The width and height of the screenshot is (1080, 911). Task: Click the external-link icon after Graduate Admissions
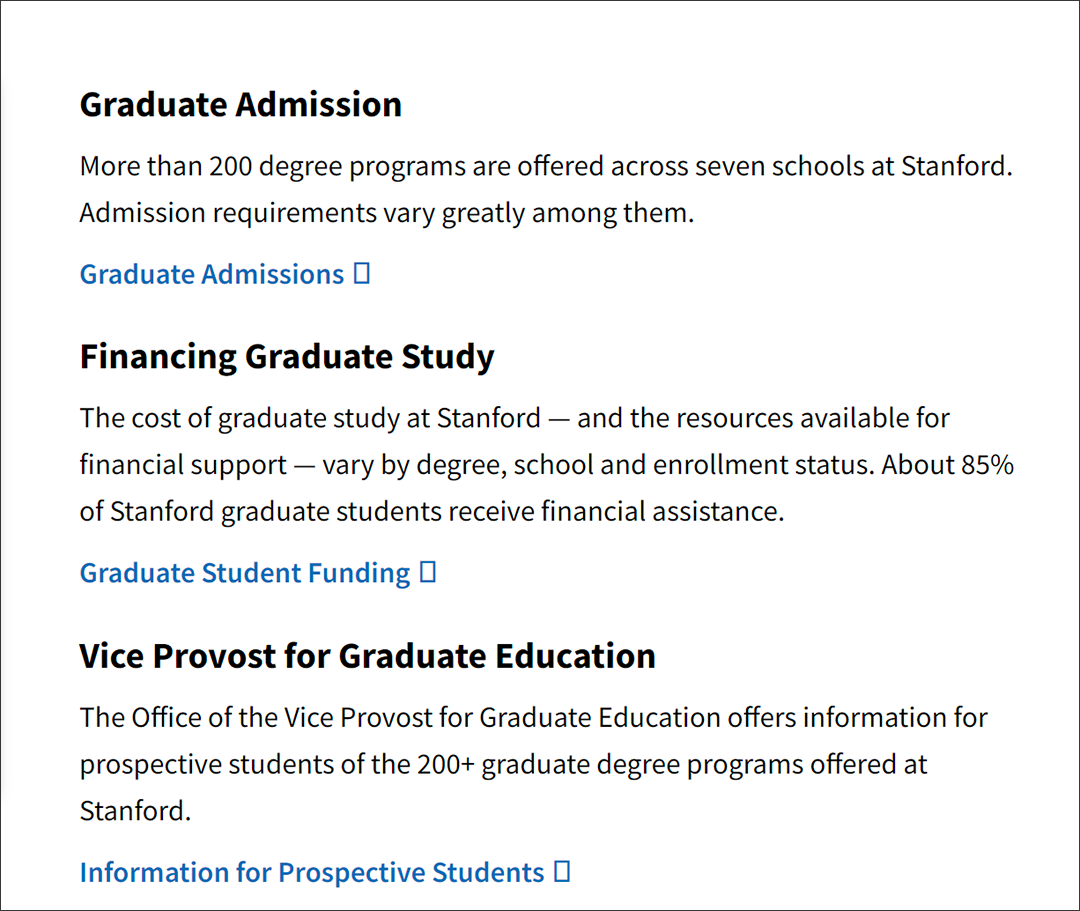coord(362,273)
